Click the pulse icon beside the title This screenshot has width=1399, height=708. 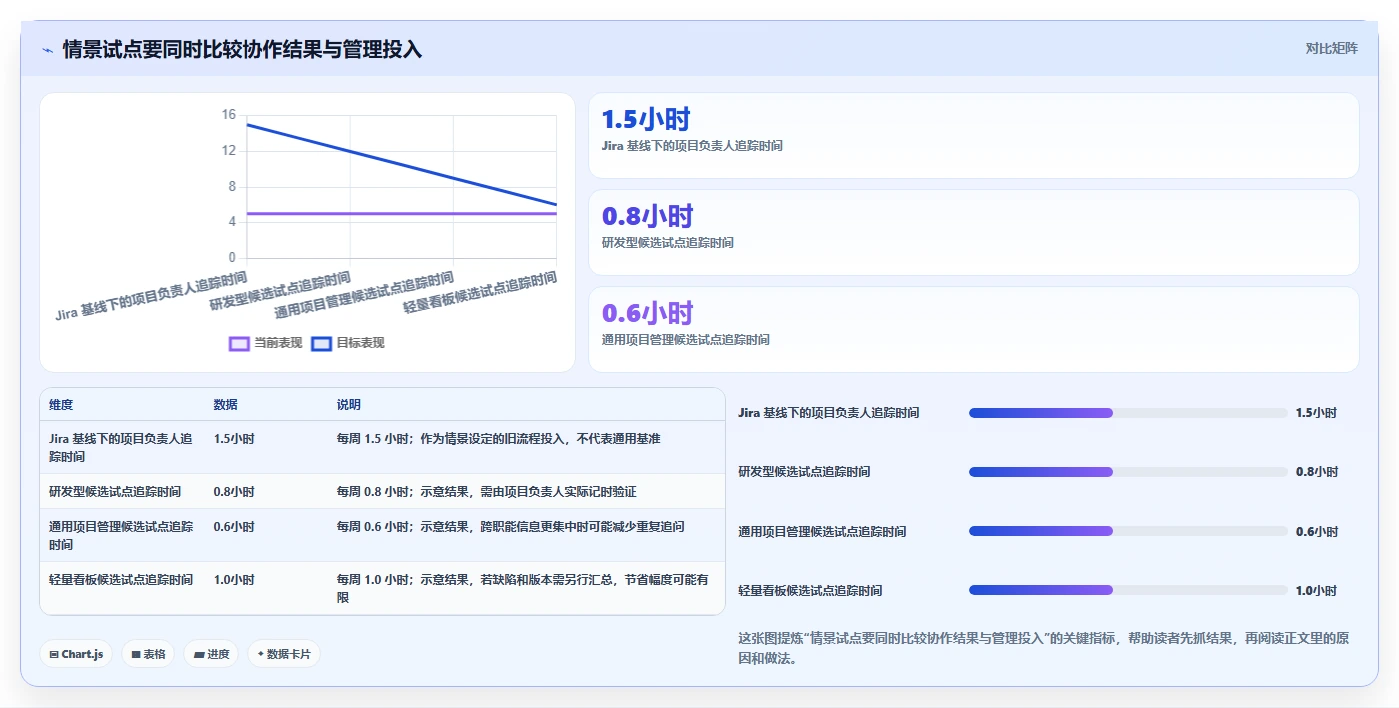pos(47,49)
